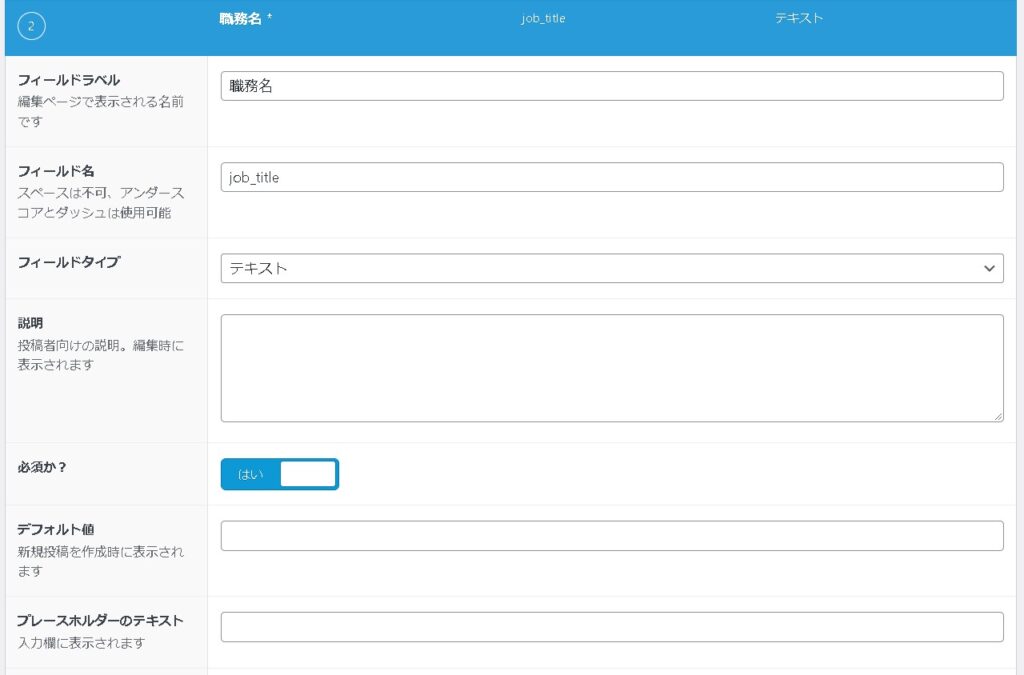Click the chevron arrow of フィールドタイプ dropdown
1024x675 pixels.
989,268
